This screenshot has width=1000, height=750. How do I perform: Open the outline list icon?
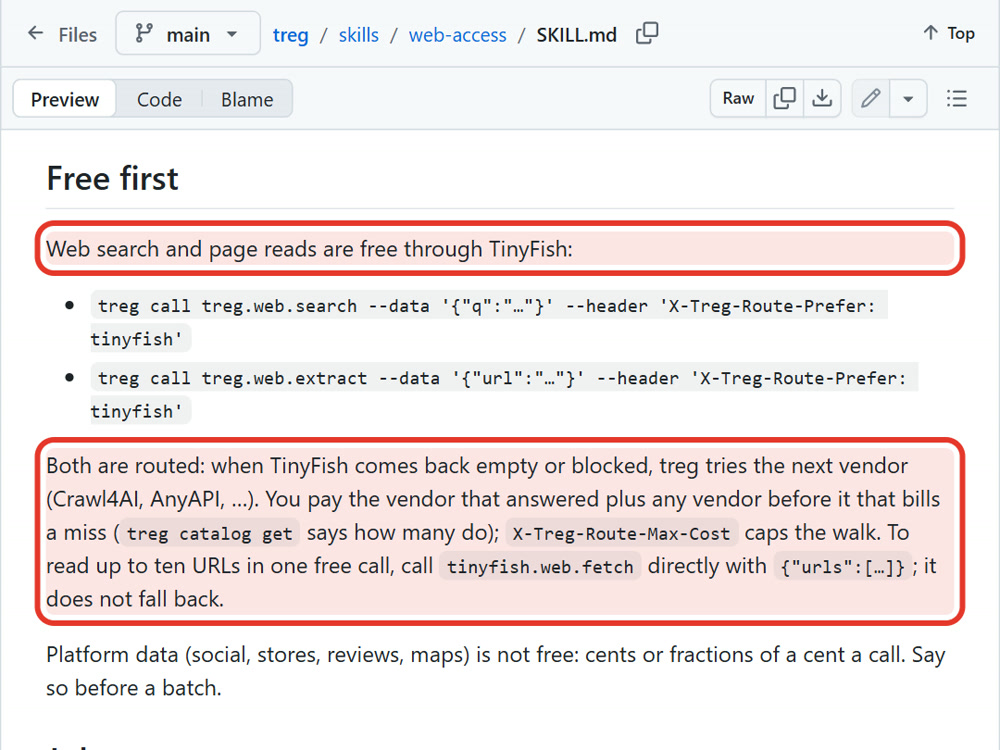click(957, 98)
